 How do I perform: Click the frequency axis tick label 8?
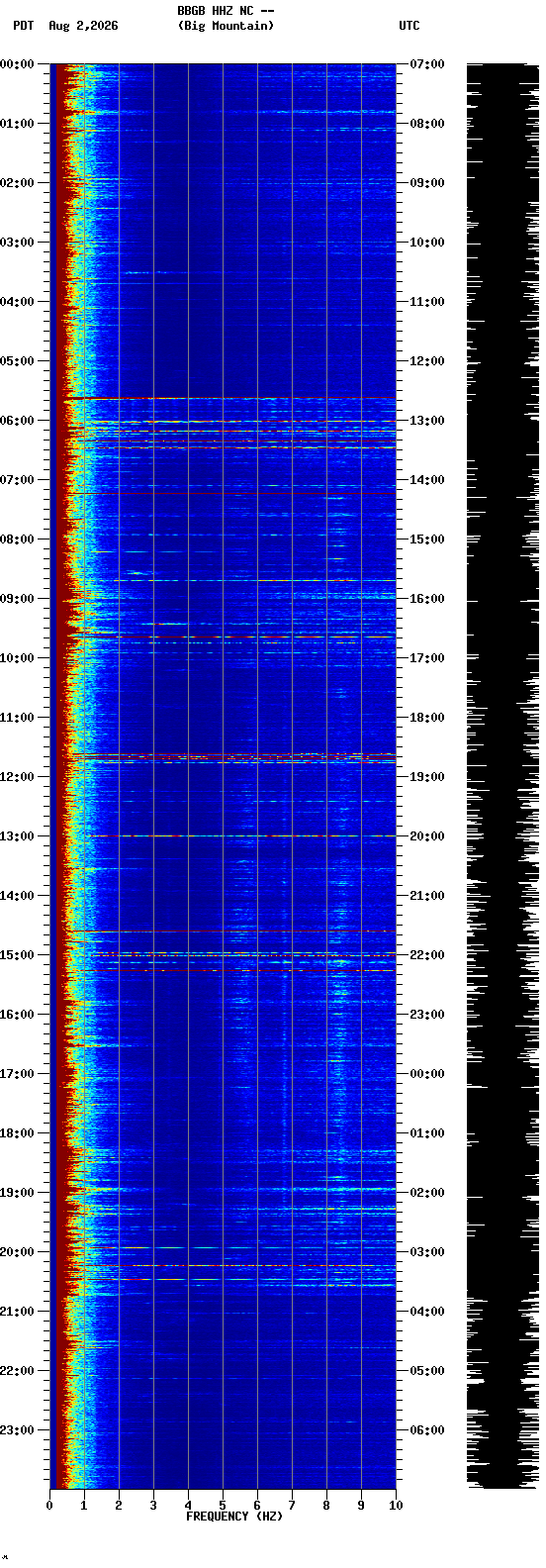pyautogui.click(x=326, y=1506)
